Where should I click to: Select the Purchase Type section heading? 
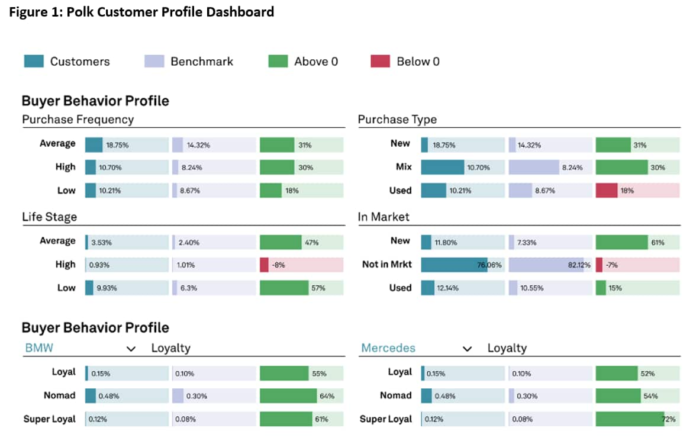[x=397, y=119]
